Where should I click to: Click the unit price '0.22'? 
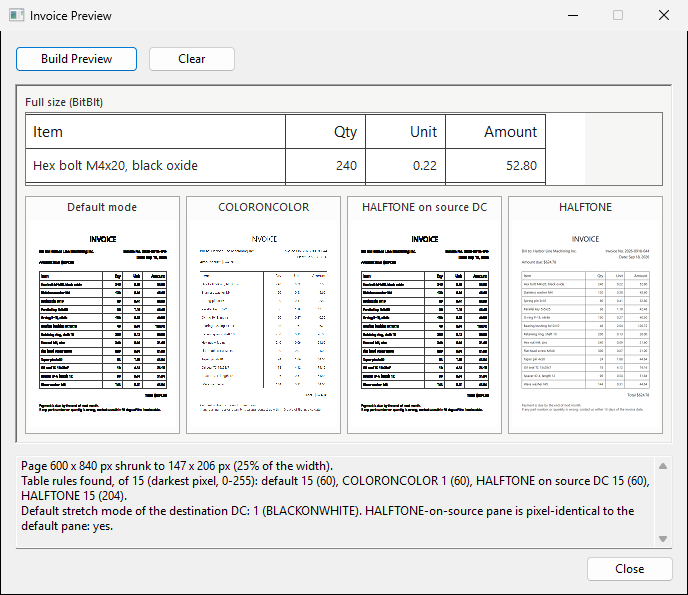(425, 165)
